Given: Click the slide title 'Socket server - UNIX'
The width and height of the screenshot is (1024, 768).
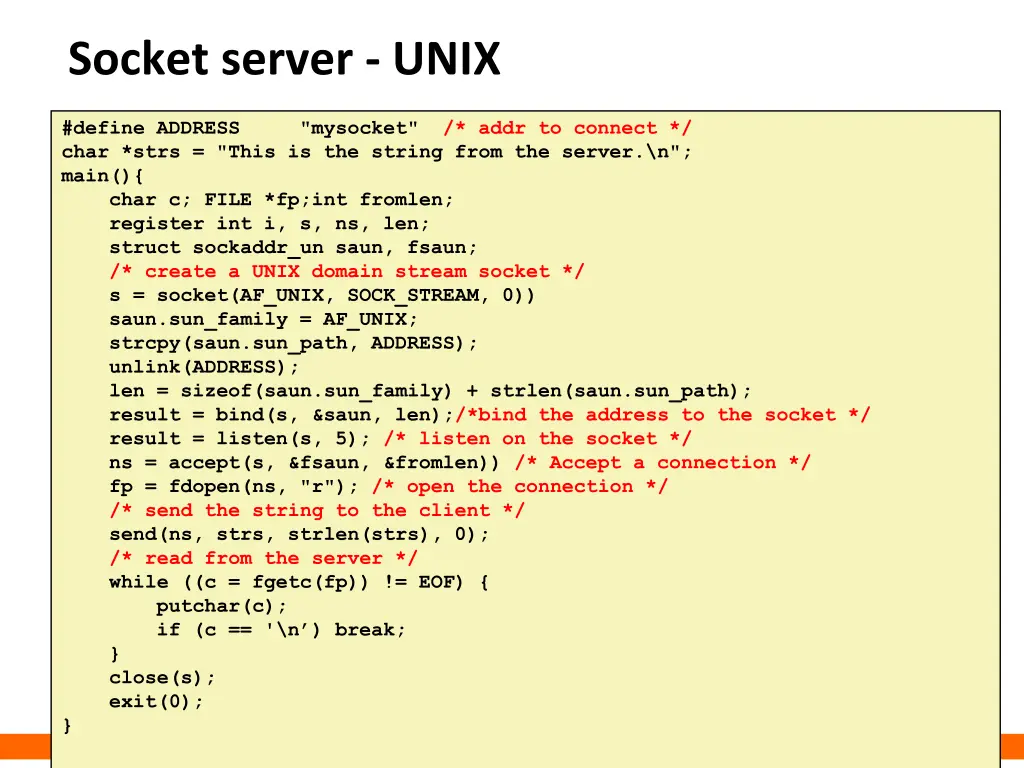Looking at the screenshot, I should coord(283,58).
